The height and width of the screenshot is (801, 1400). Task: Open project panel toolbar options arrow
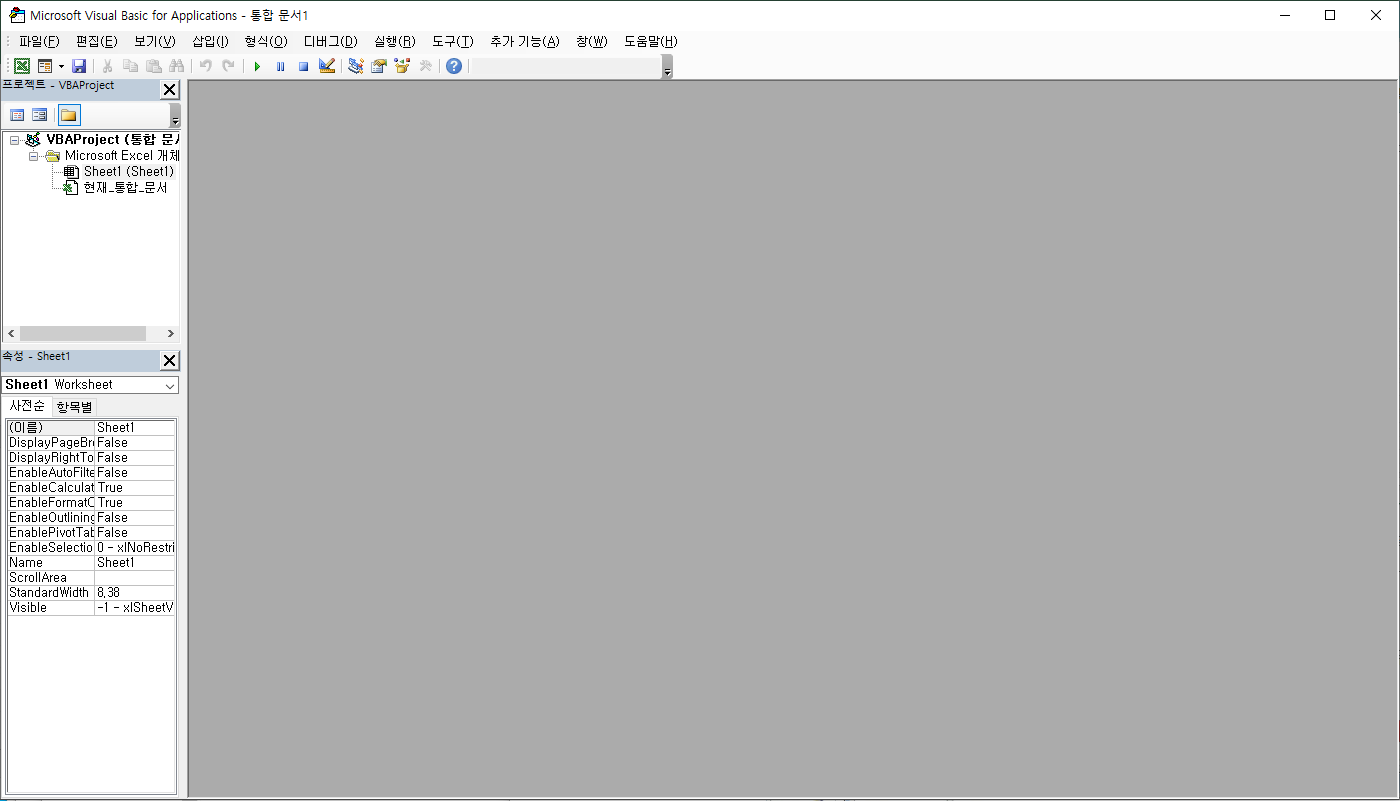tap(175, 115)
